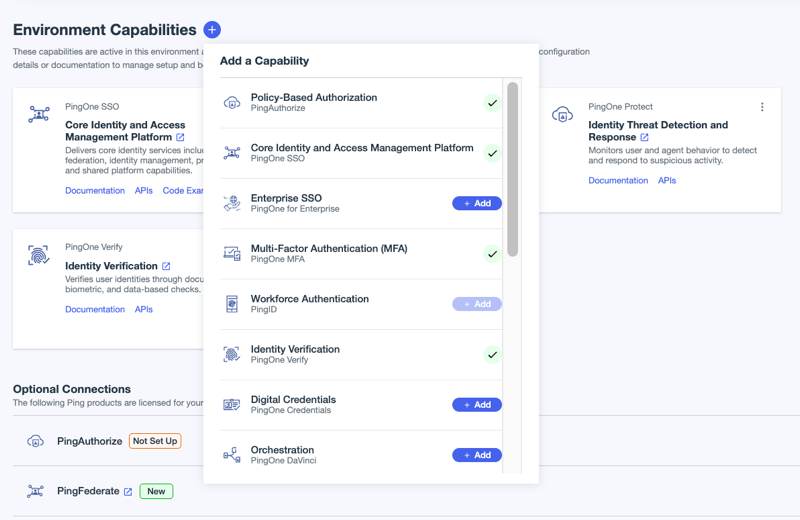Click the PingAuthorize connection name
Viewport: 800px width, 520px height.
point(89,441)
